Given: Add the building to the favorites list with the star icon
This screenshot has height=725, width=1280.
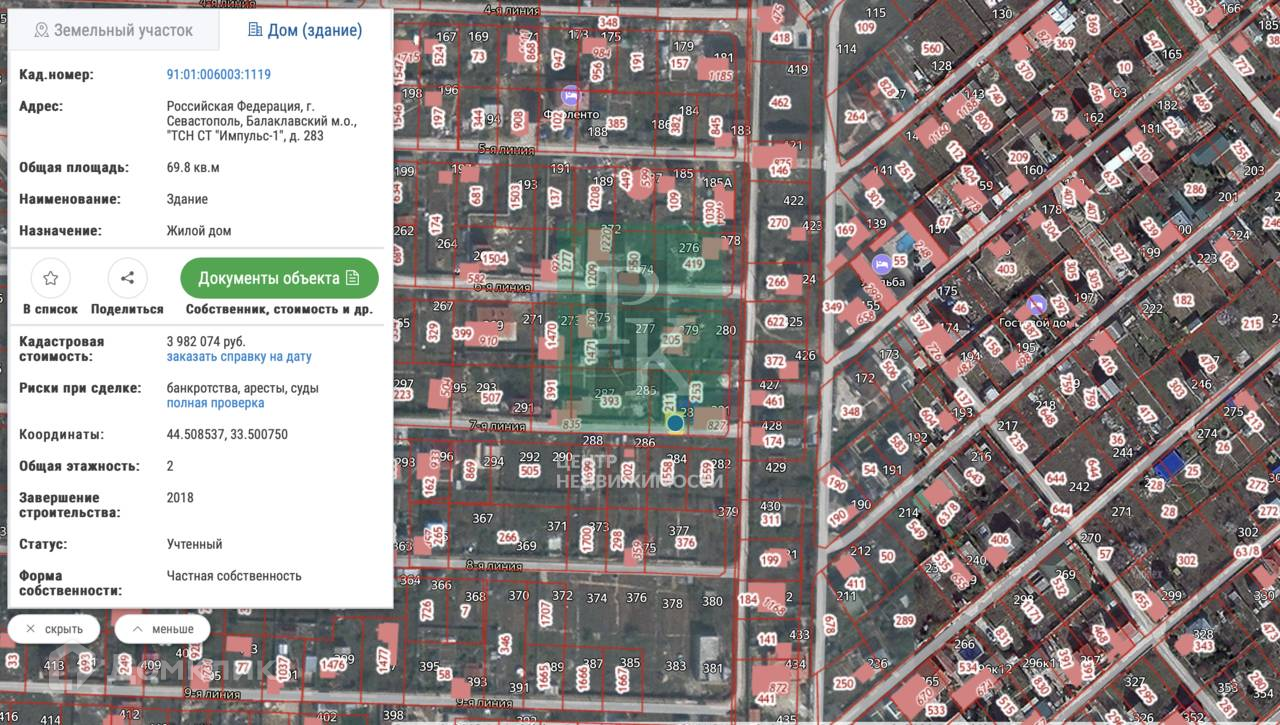Looking at the screenshot, I should pyautogui.click(x=50, y=278).
